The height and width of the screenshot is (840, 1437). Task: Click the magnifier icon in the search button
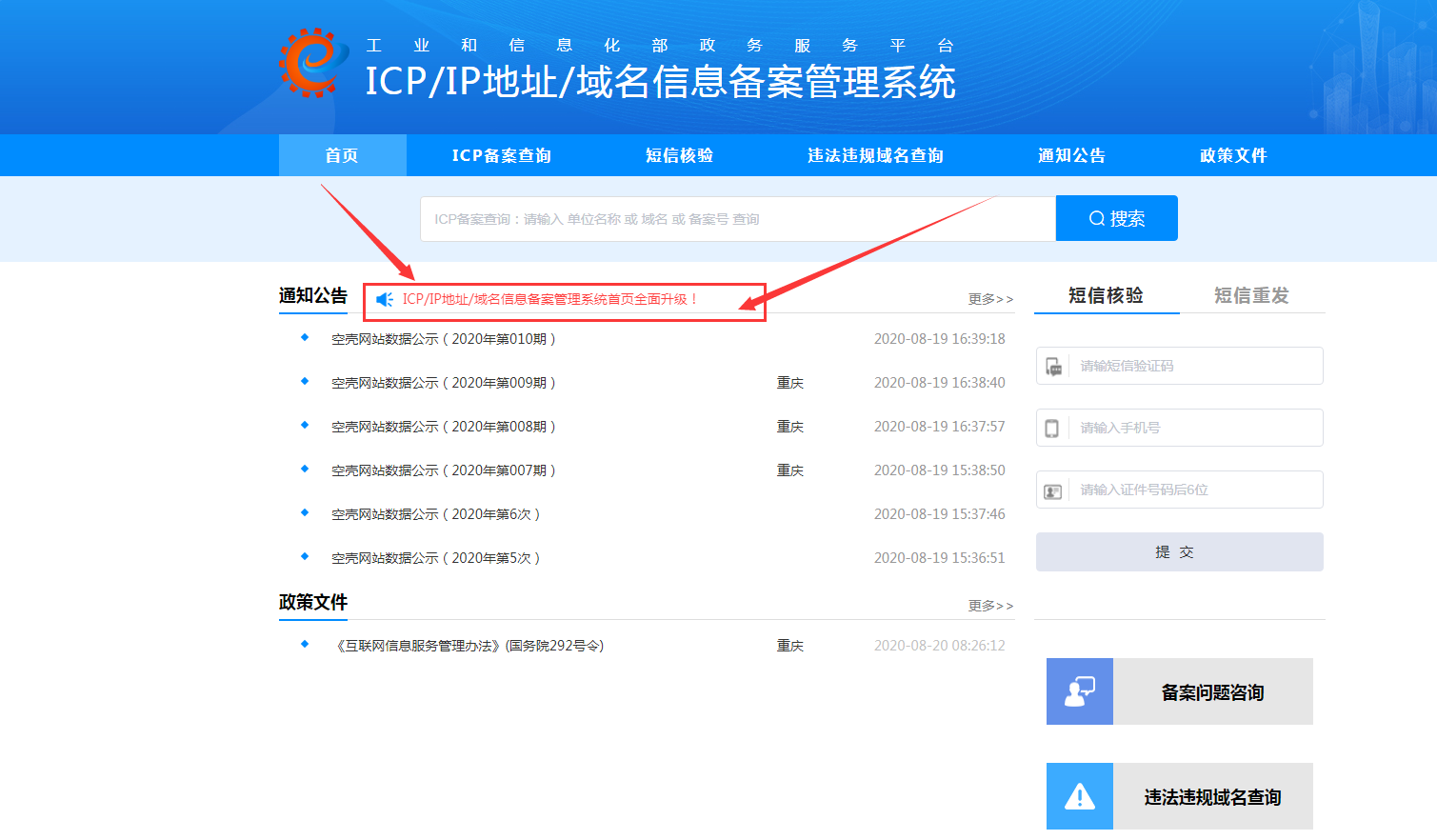(x=1097, y=218)
